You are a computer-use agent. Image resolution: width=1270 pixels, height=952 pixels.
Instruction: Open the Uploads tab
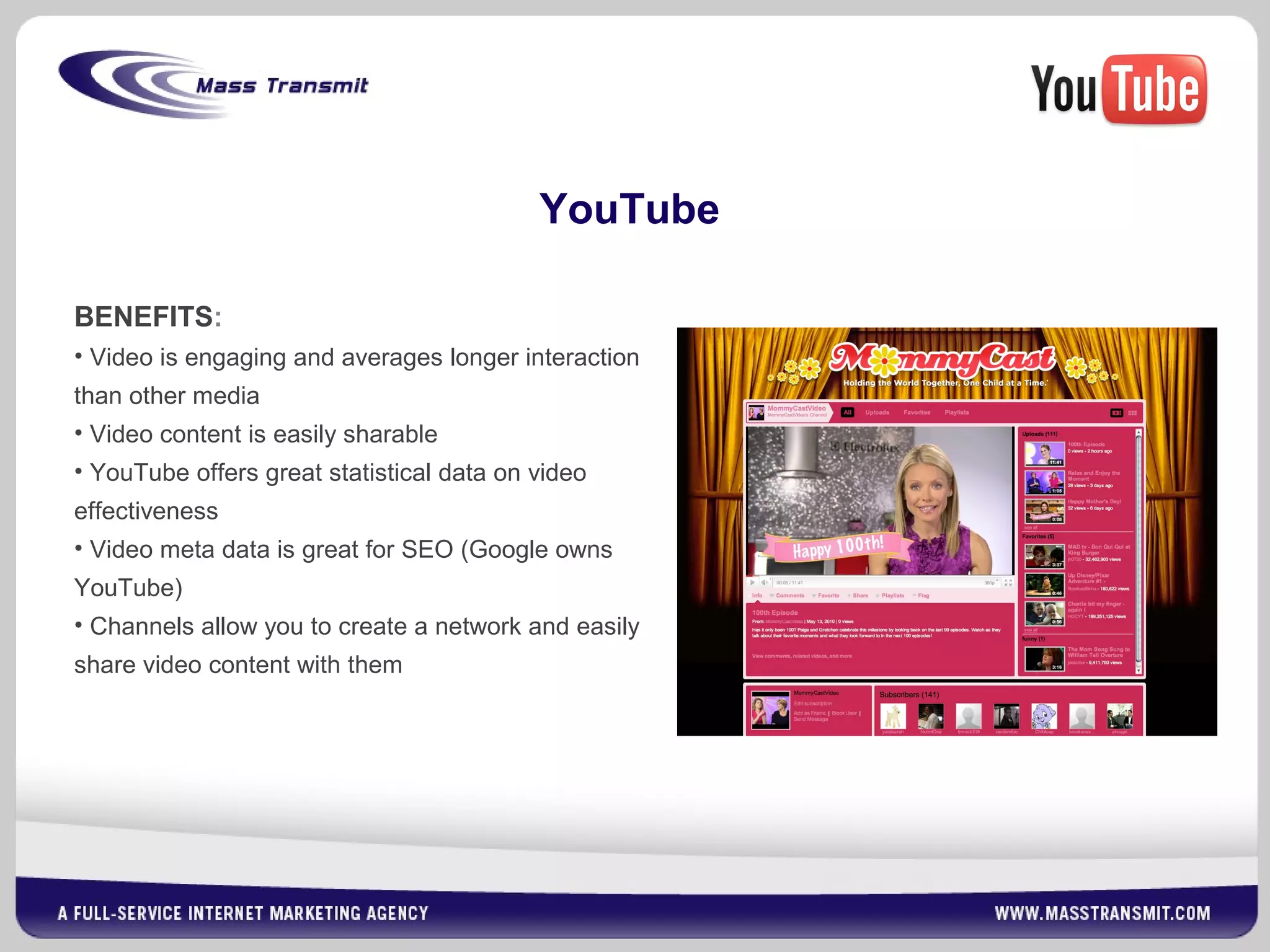pyautogui.click(x=877, y=412)
